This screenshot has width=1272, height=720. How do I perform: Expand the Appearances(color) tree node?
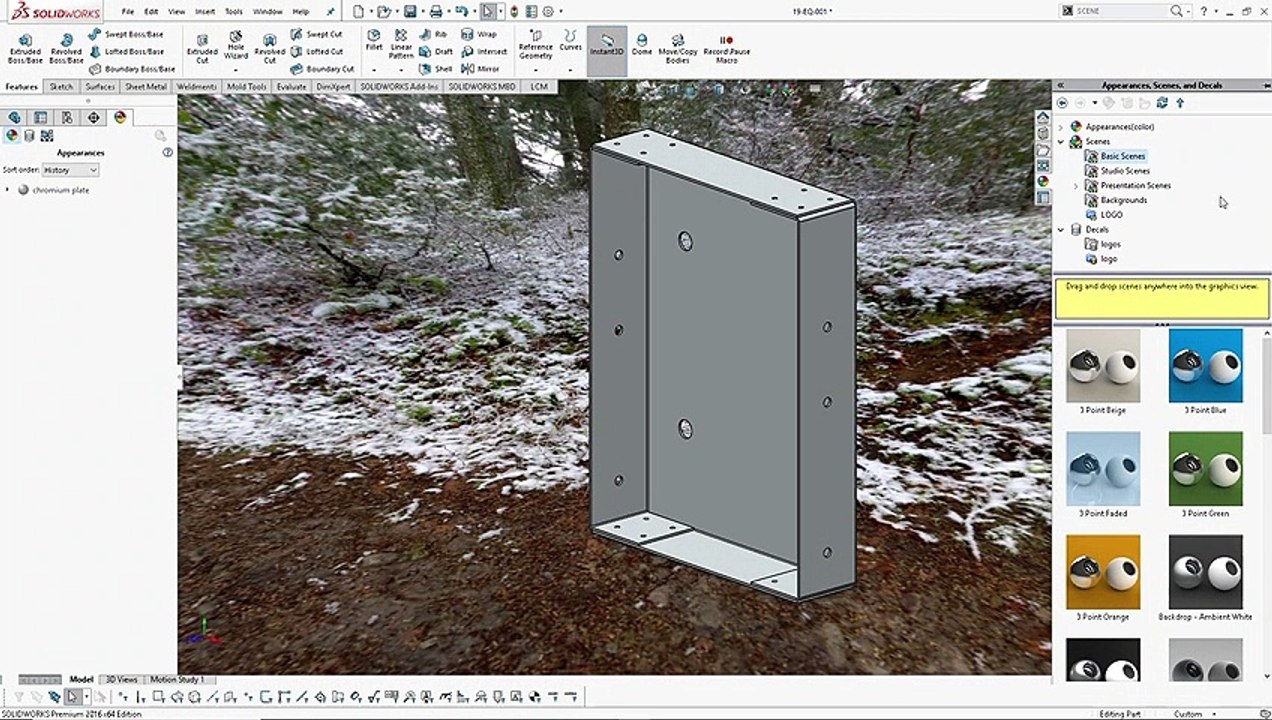tap(1061, 127)
